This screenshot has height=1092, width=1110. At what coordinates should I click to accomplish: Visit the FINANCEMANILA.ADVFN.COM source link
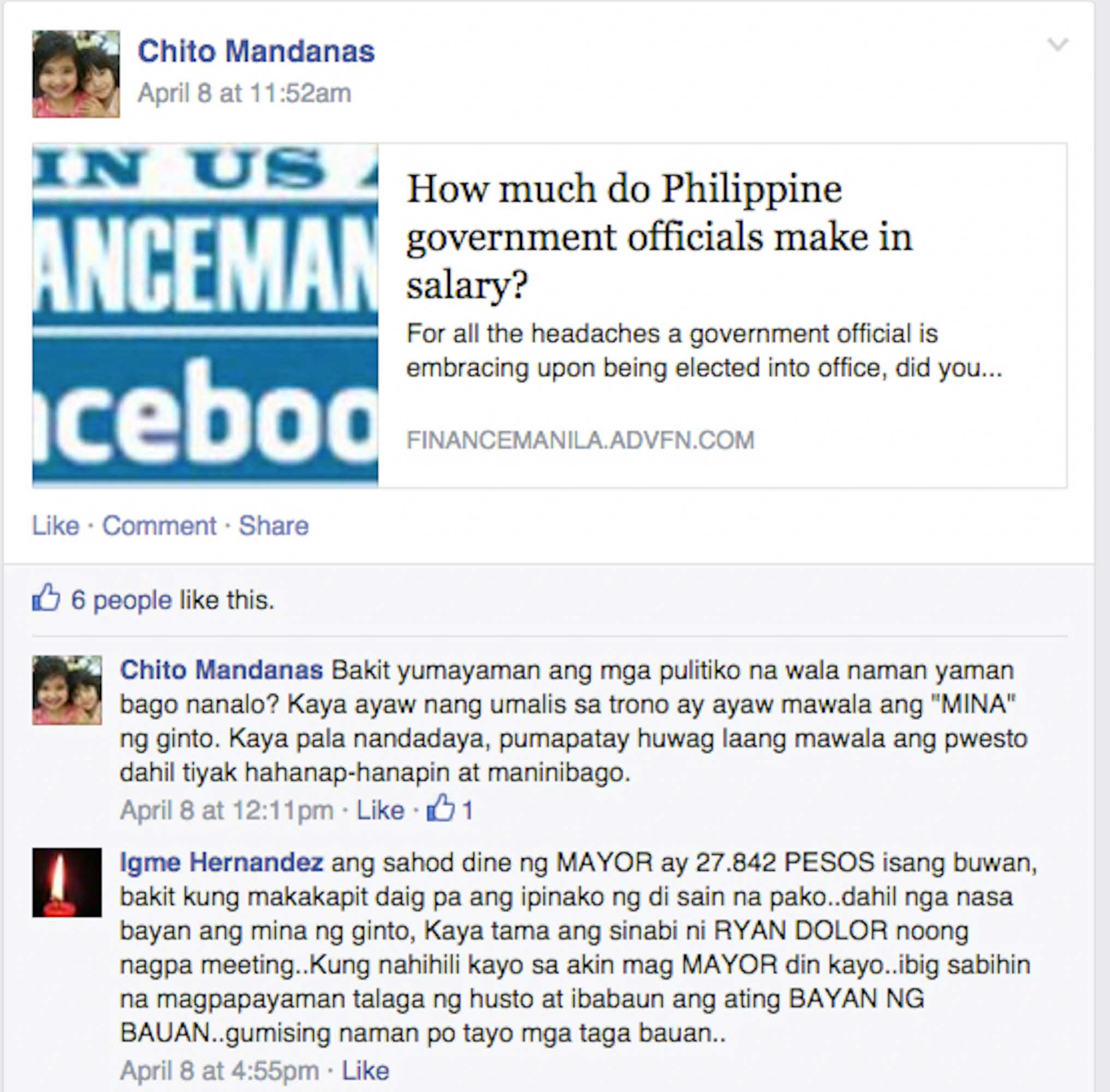(580, 440)
